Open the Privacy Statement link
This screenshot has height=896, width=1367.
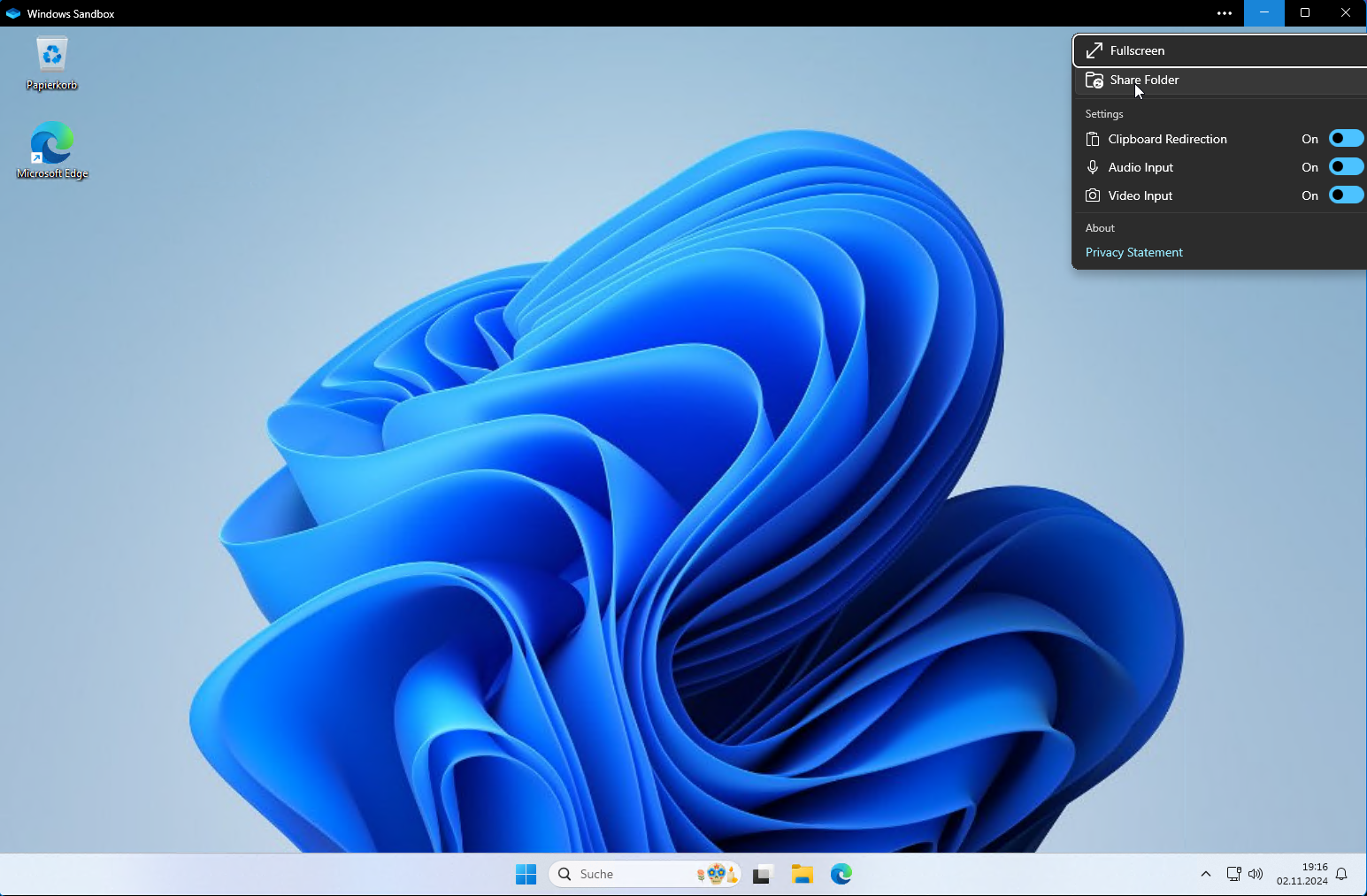pos(1133,252)
